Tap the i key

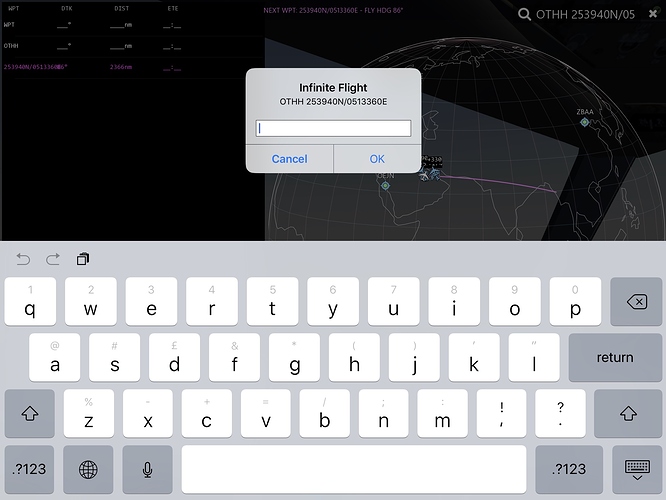454,302
